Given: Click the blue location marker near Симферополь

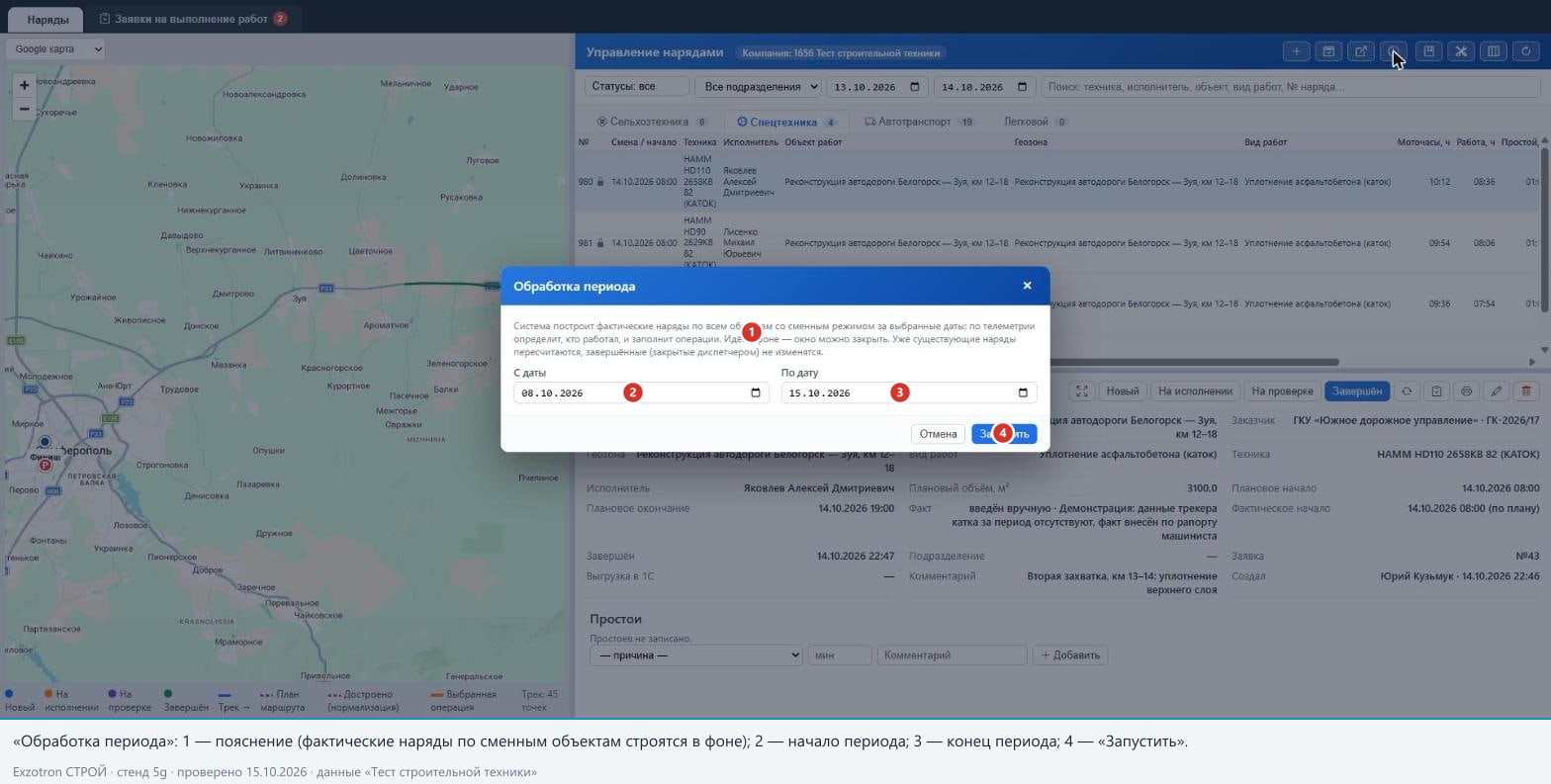Looking at the screenshot, I should click(x=45, y=442).
